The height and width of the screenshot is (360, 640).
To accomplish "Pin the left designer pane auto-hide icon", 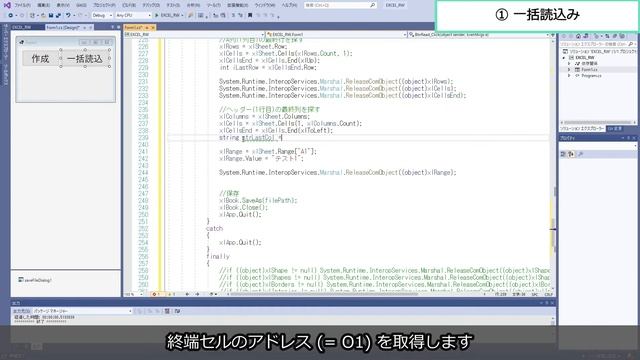I will pos(113,27).
